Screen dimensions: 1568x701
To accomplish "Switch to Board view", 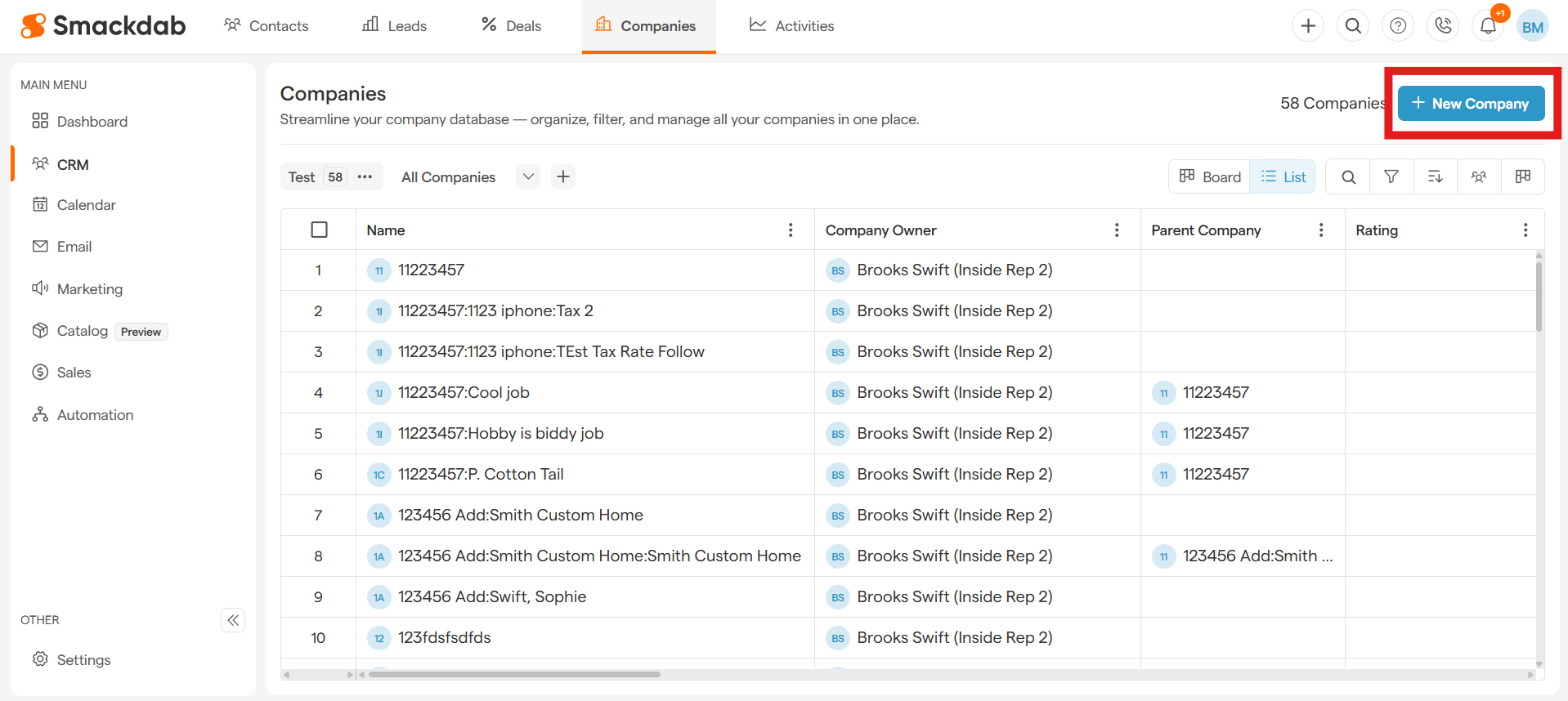I will click(x=1210, y=176).
